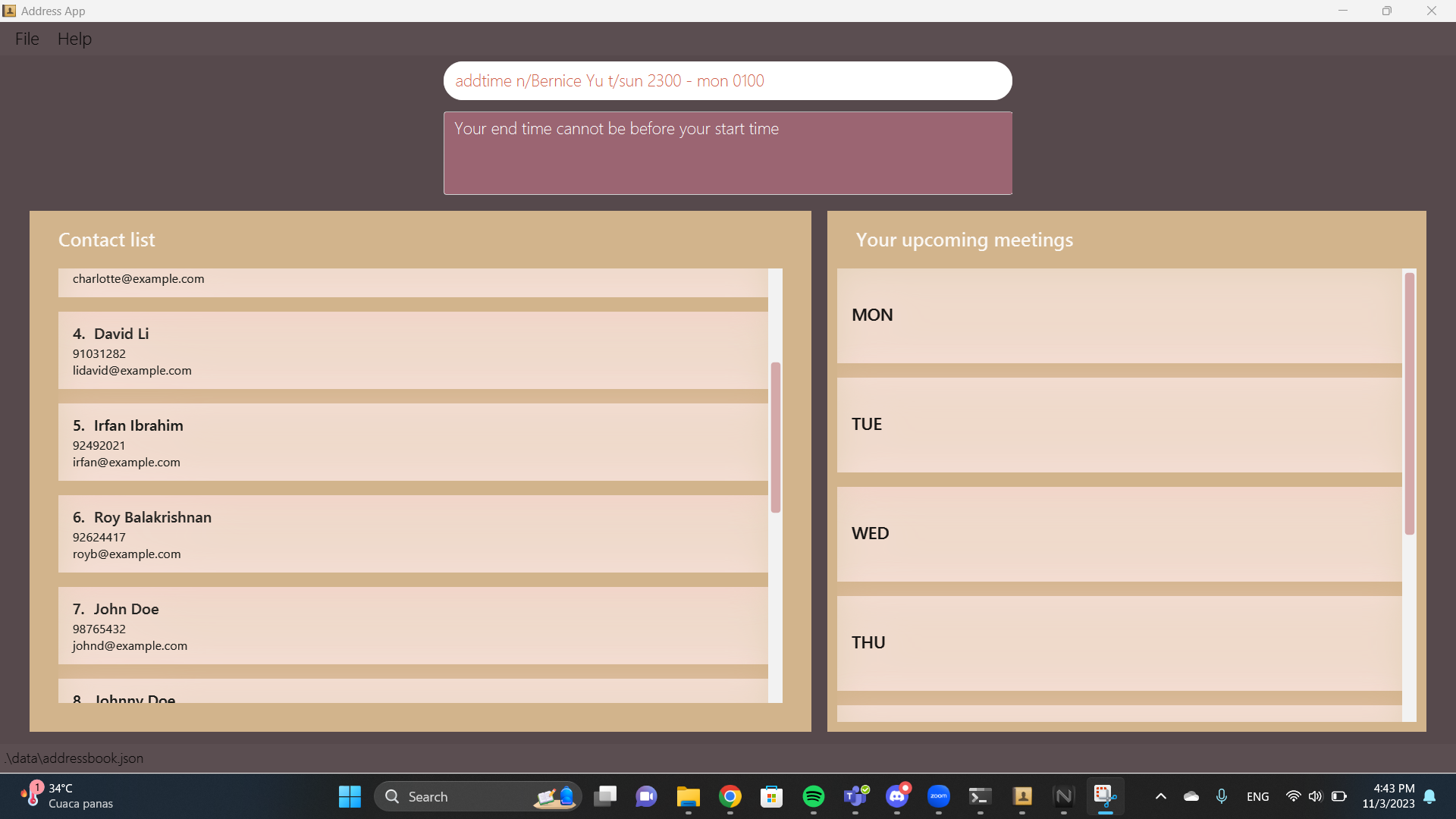Open Discord from the taskbar
The image size is (1456, 819).
(x=897, y=796)
